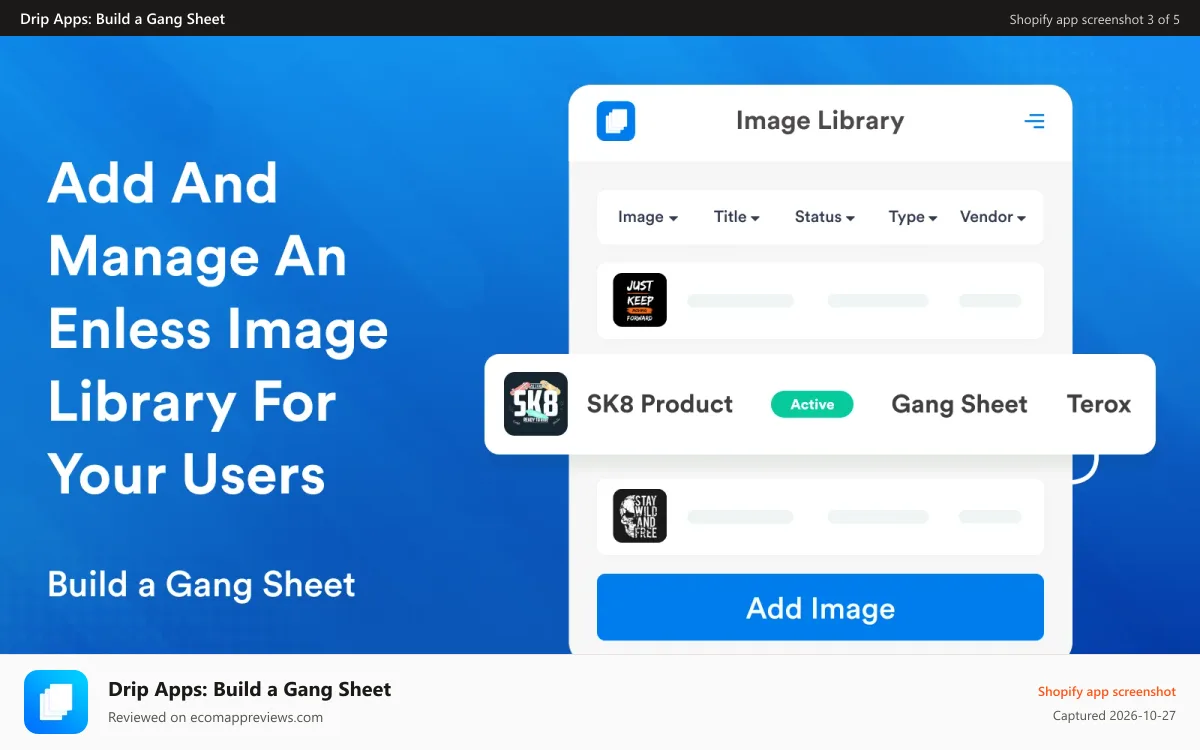Click the Build a Gang Sheet subtitle
The height and width of the screenshot is (750, 1200).
pyautogui.click(x=201, y=585)
